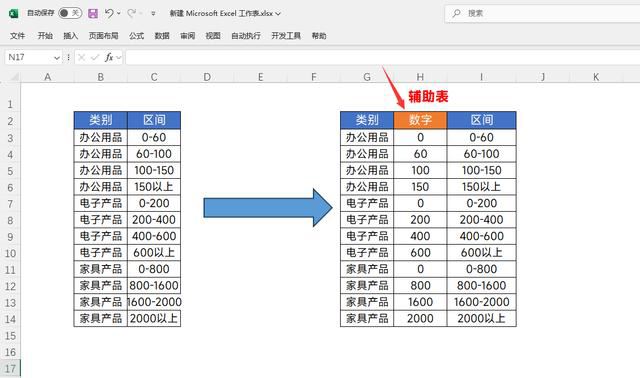640x378 pixels.
Task: Click the search (搜索) input box
Action: 542,13
